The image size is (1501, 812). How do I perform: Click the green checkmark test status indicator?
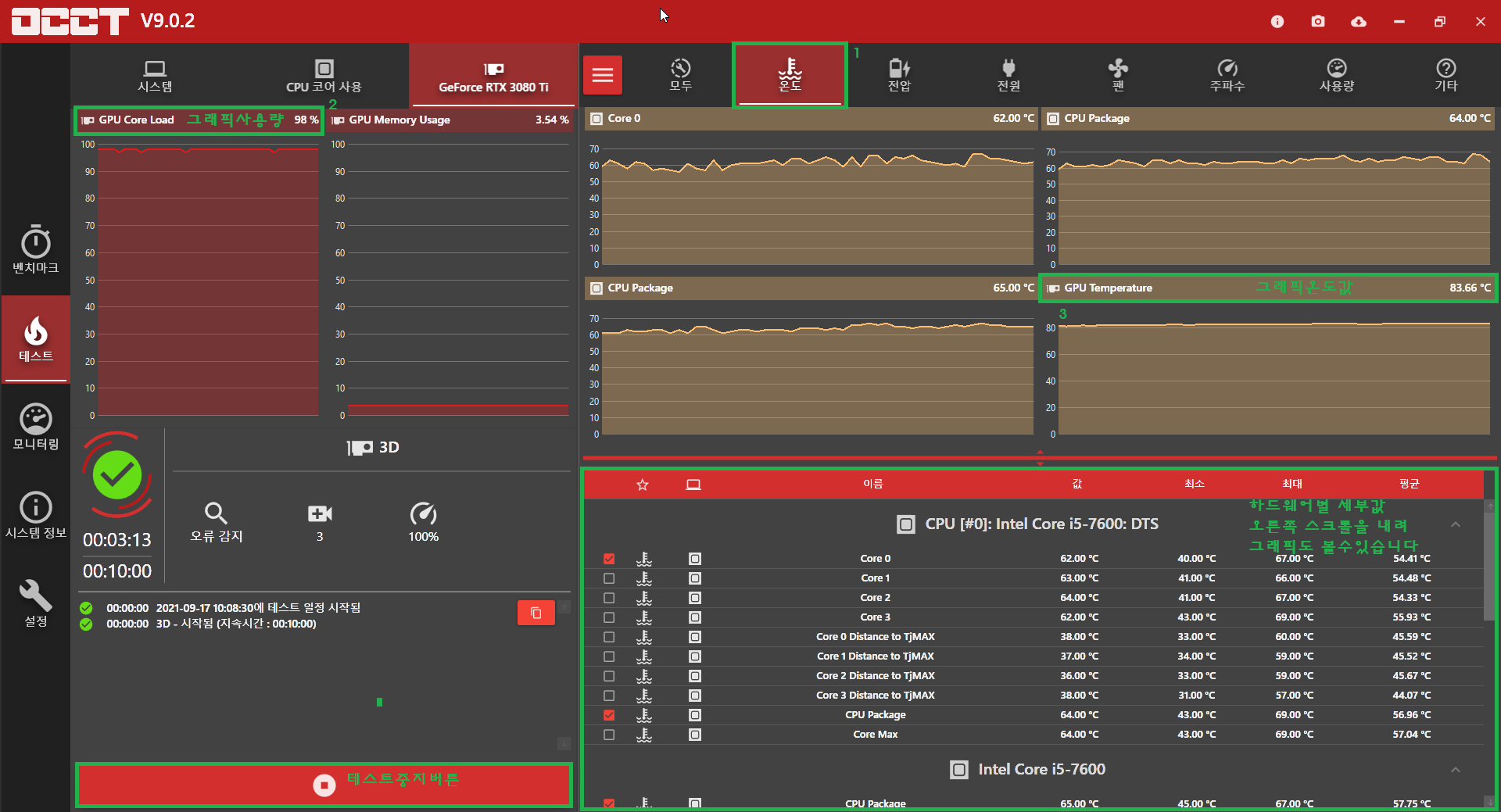pyautogui.click(x=117, y=474)
